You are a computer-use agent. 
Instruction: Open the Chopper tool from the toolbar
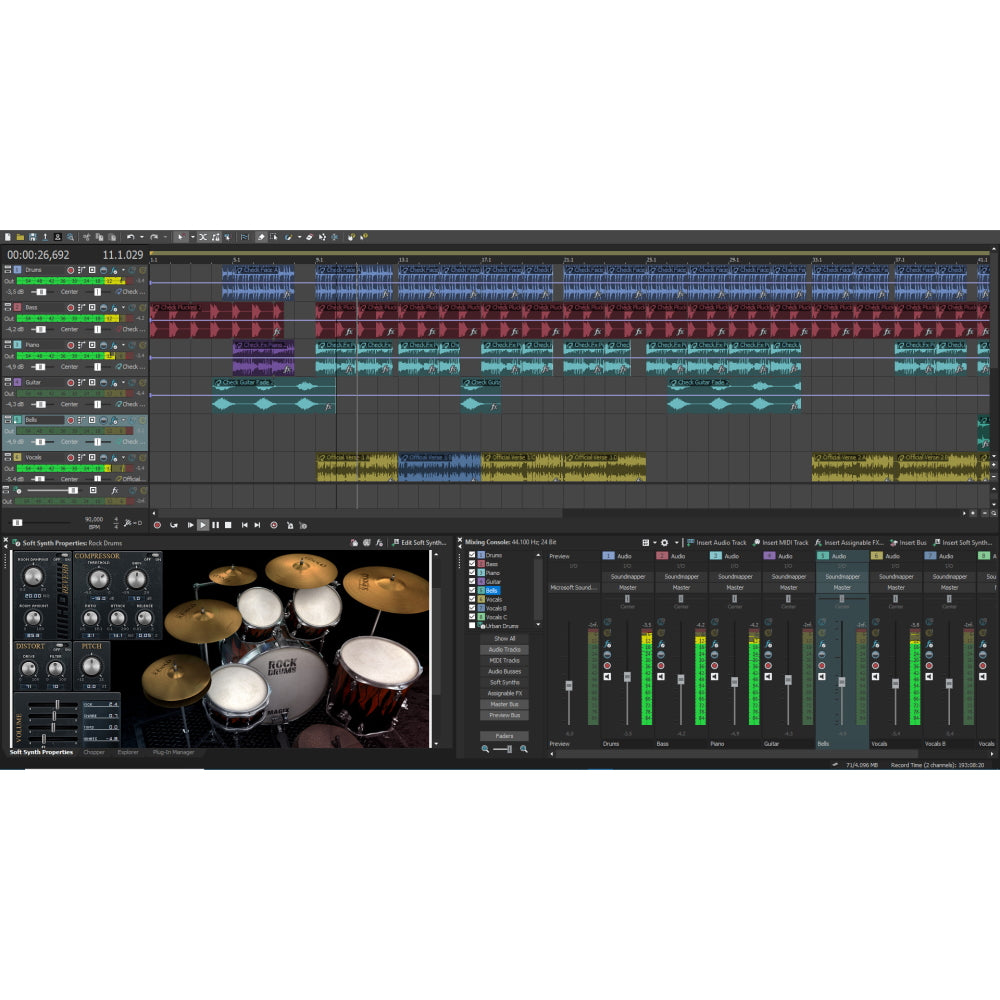[x=94, y=751]
